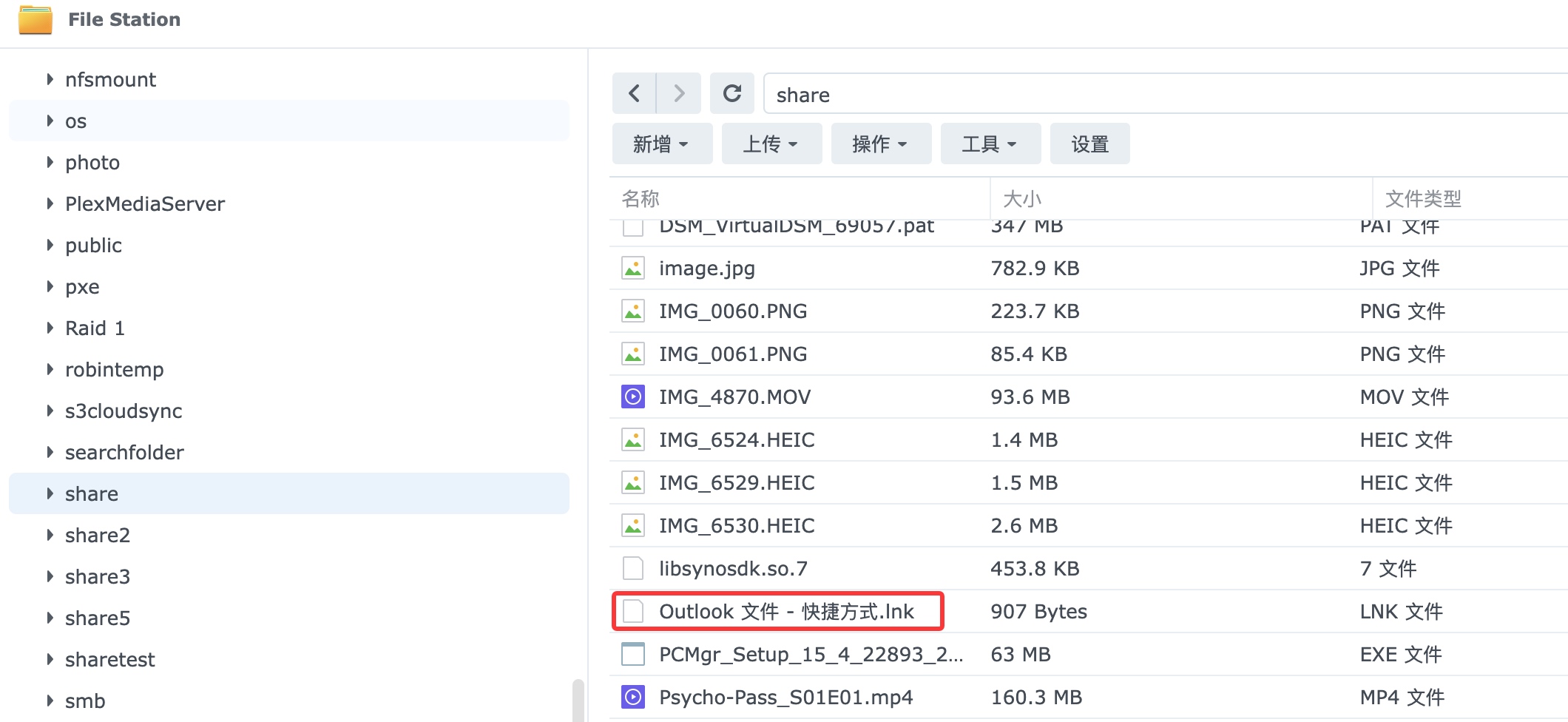Click the File Station folder icon
The width and height of the screenshot is (1568, 722).
tap(36, 20)
